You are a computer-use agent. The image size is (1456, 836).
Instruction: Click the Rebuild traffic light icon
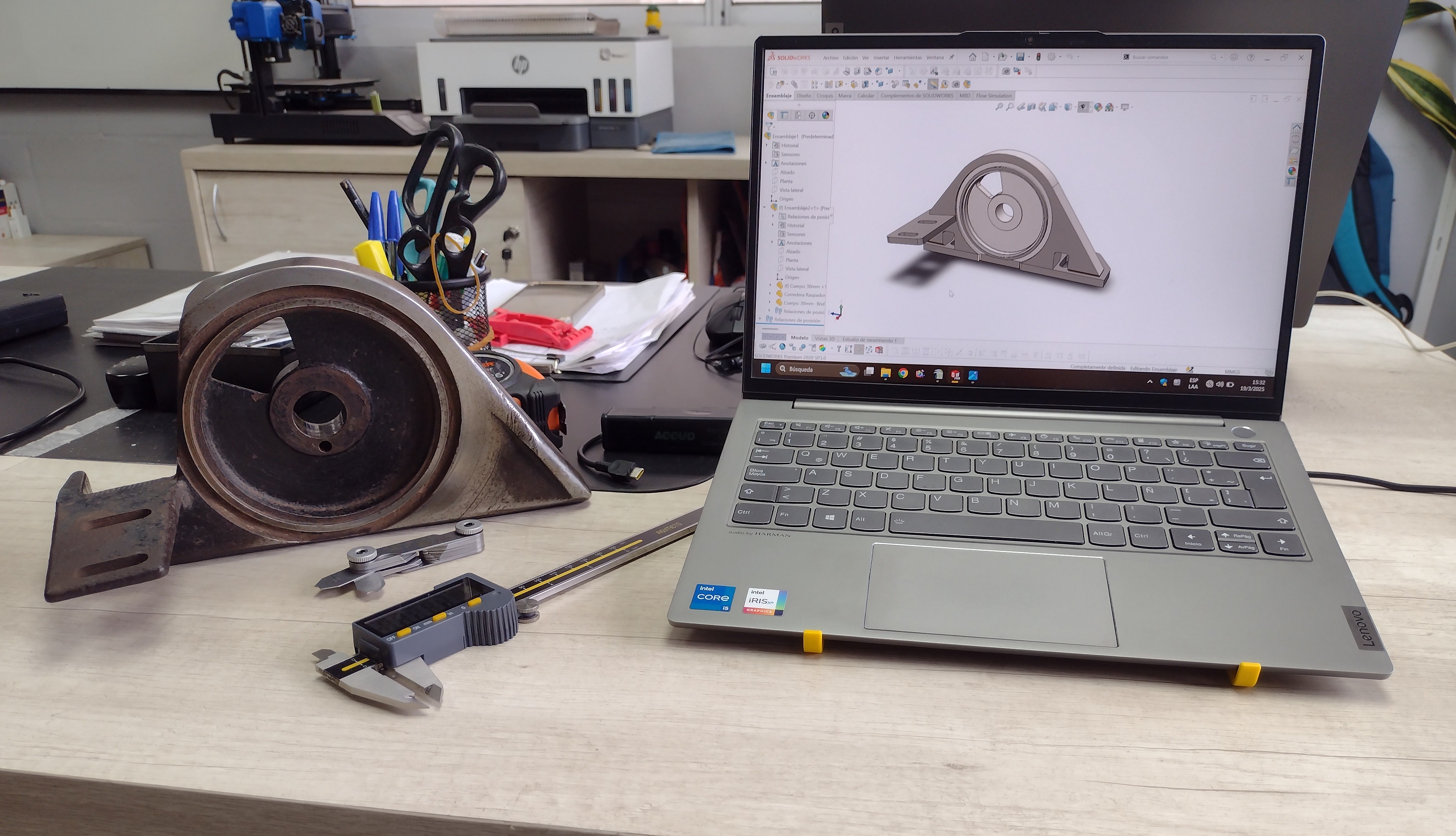(x=1038, y=57)
